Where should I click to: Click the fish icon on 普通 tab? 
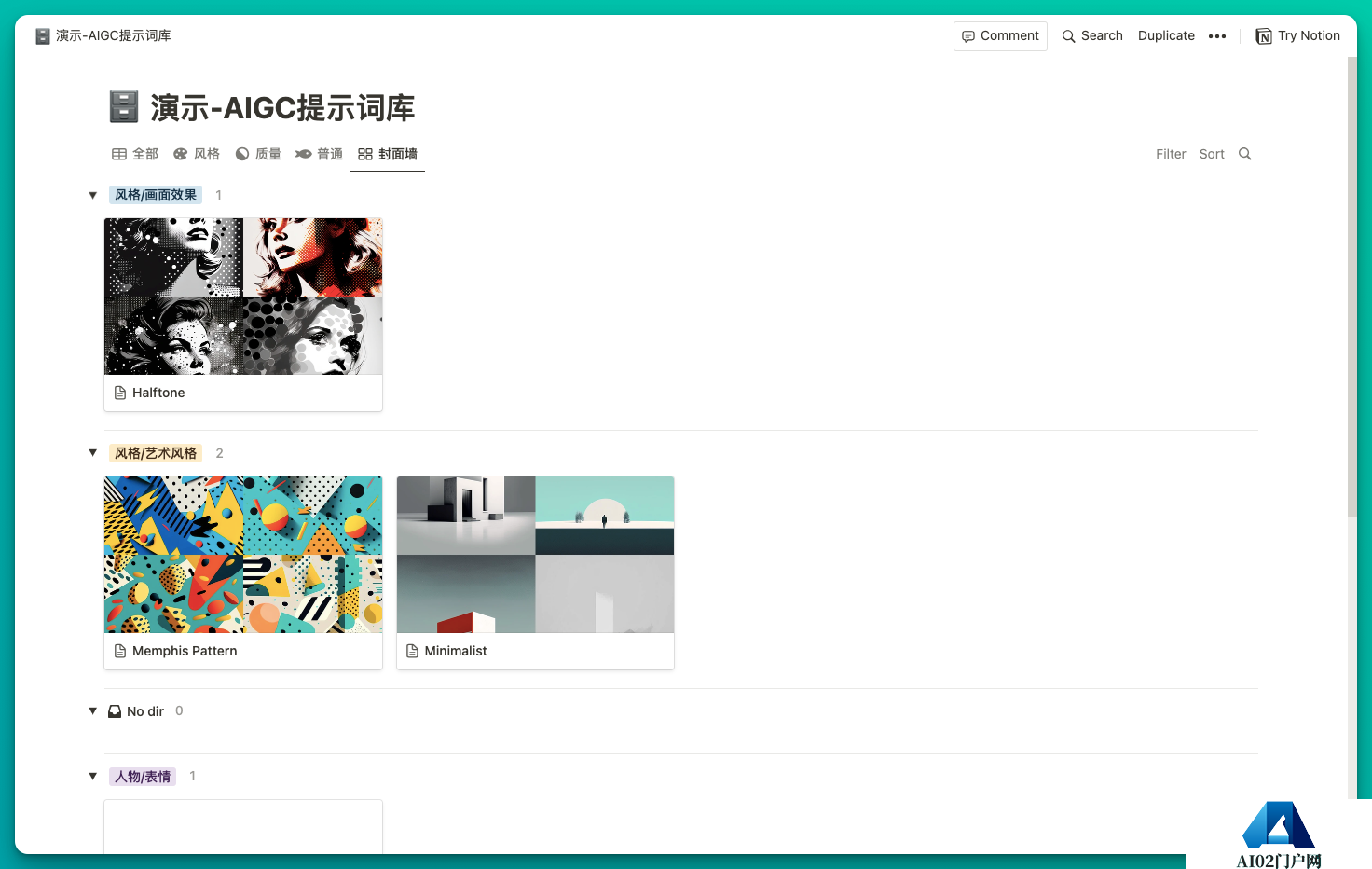pyautogui.click(x=304, y=154)
